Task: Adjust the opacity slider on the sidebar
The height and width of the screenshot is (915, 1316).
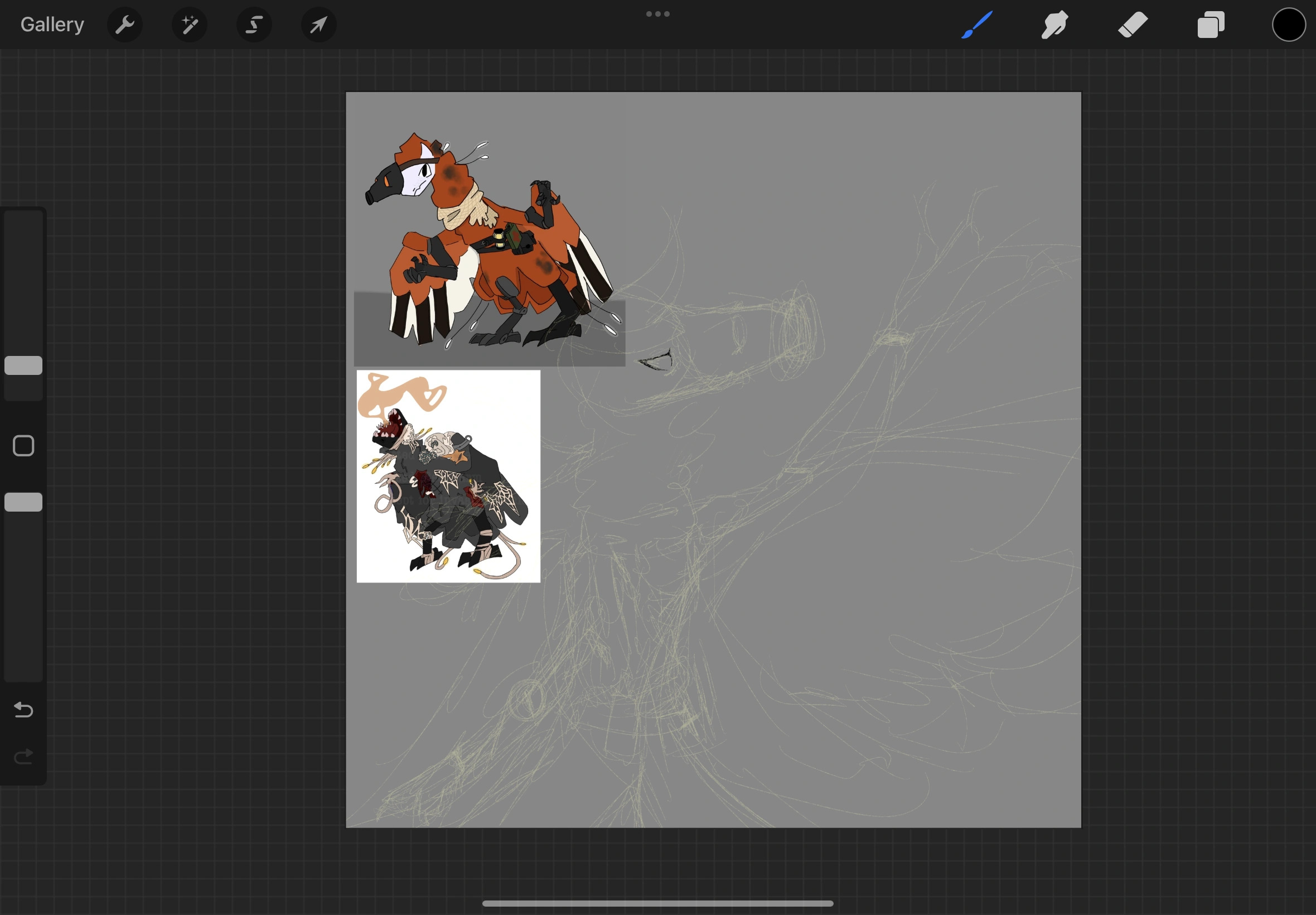Action: click(23, 502)
